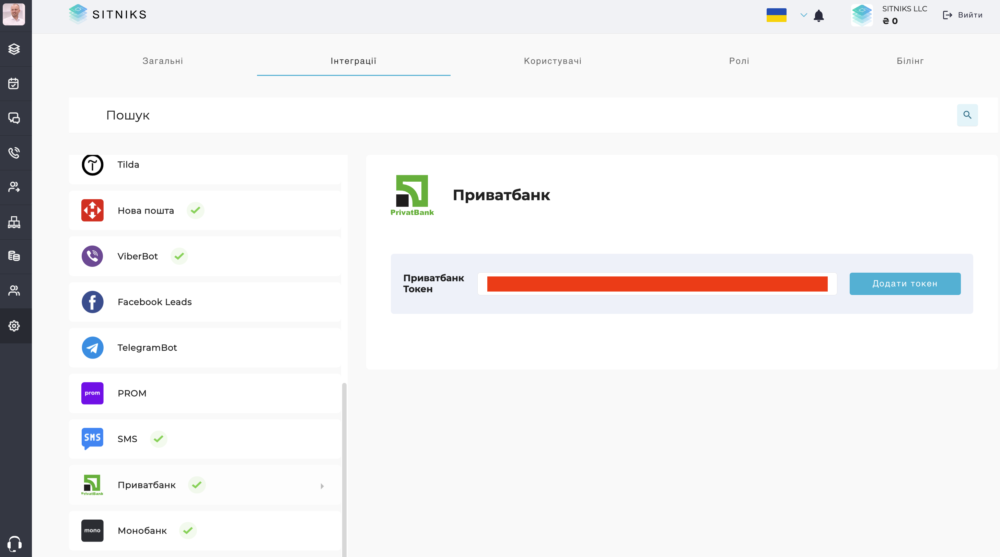
Task: Click the Приватбанк panel heading
Action: [x=501, y=195]
